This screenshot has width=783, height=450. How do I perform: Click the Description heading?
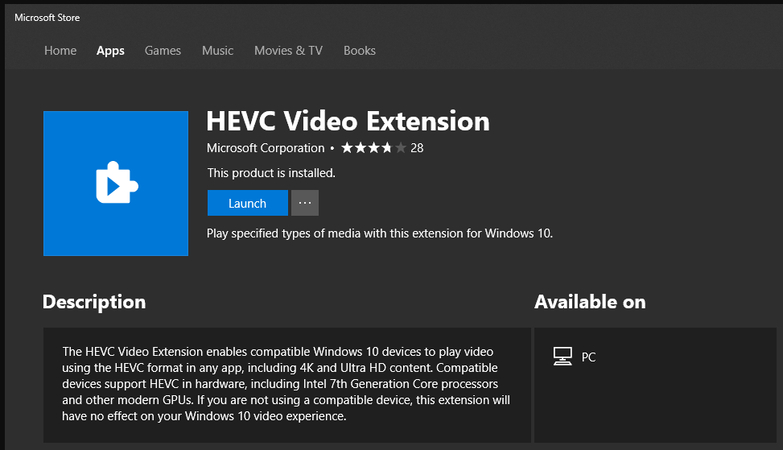click(x=94, y=302)
